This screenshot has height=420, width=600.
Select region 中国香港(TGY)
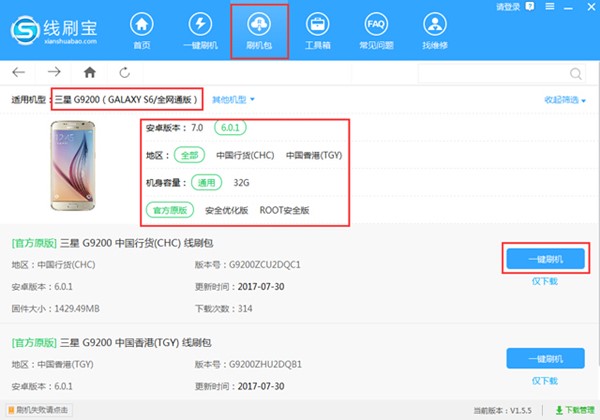(x=314, y=155)
